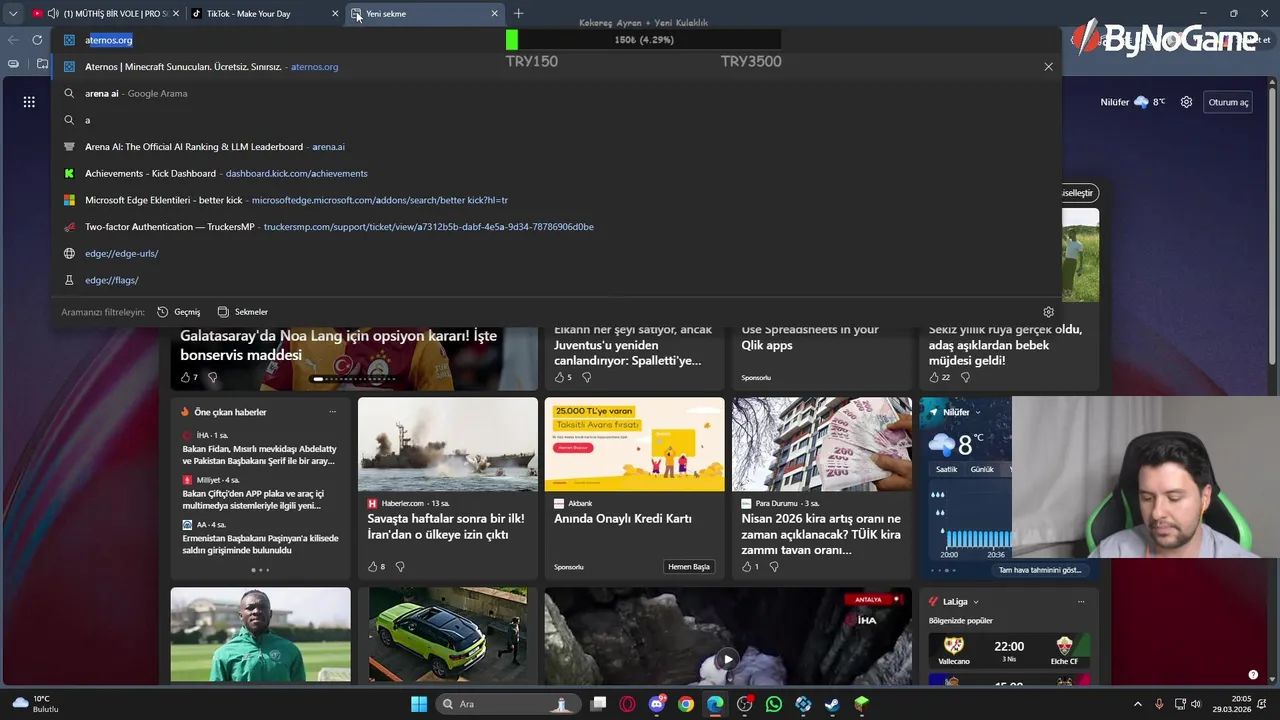Open Anında Onaylı Kredi Kartı ad
The width and height of the screenshot is (1280, 720).
tap(623, 518)
